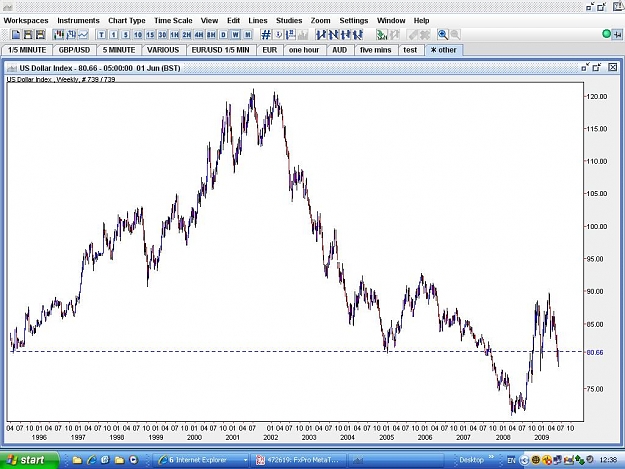The height and width of the screenshot is (469, 625).
Task: Open the FxPro MetaTrader taskbar button
Action: [x=299, y=460]
